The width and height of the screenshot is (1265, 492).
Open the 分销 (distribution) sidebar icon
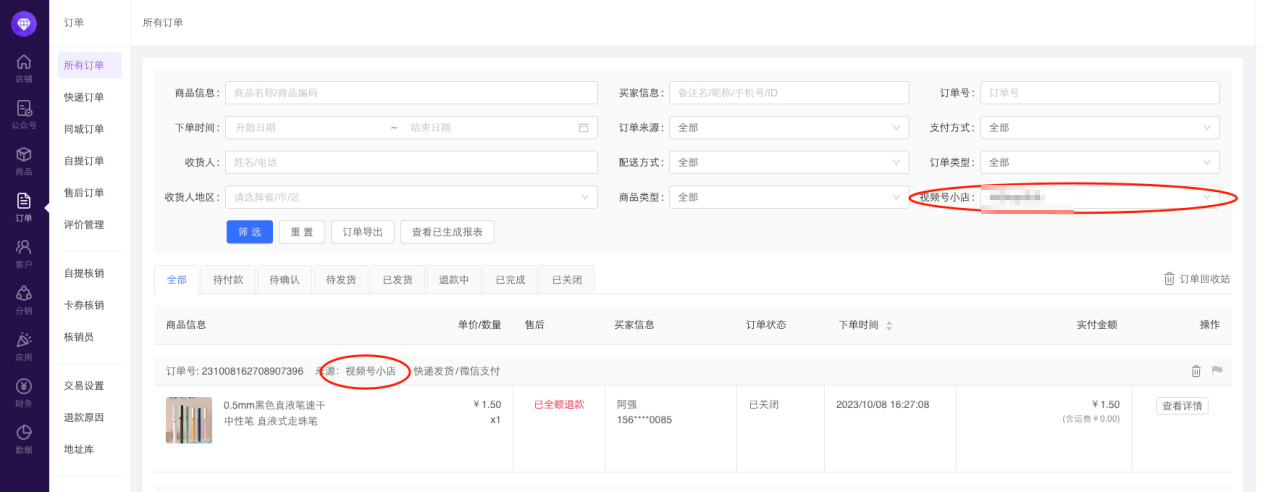(x=24, y=299)
